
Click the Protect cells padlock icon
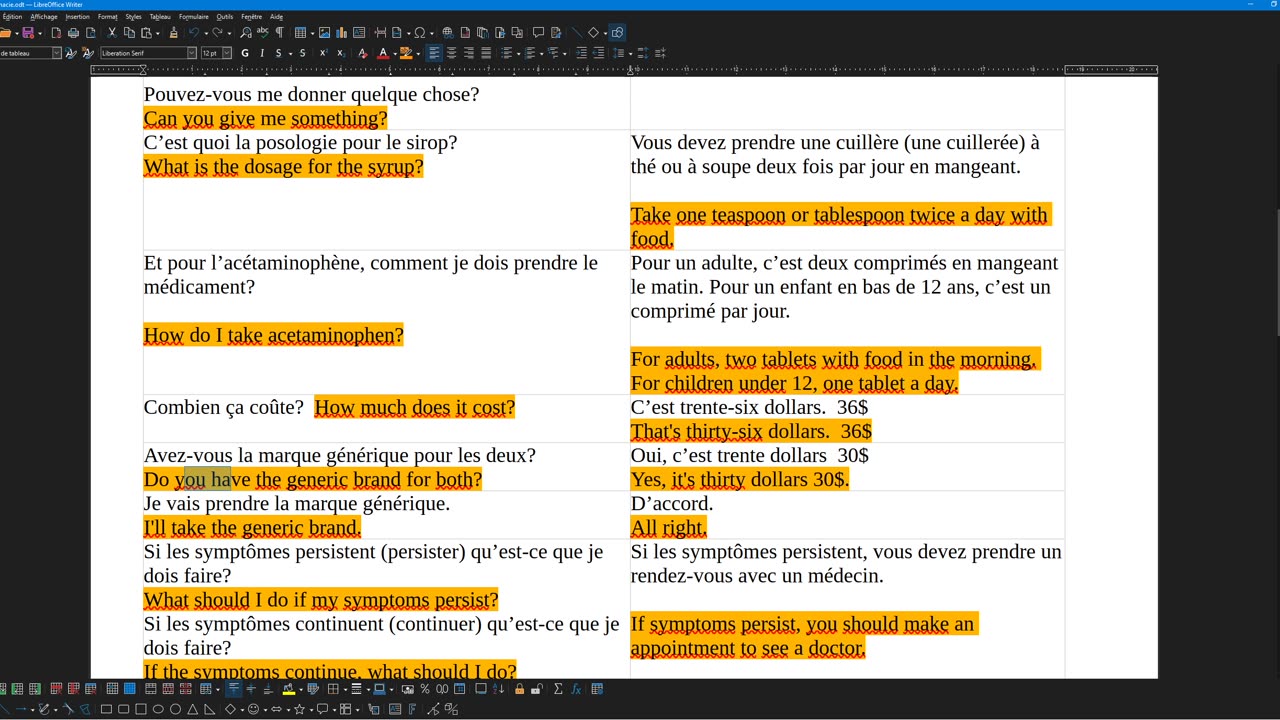(519, 689)
